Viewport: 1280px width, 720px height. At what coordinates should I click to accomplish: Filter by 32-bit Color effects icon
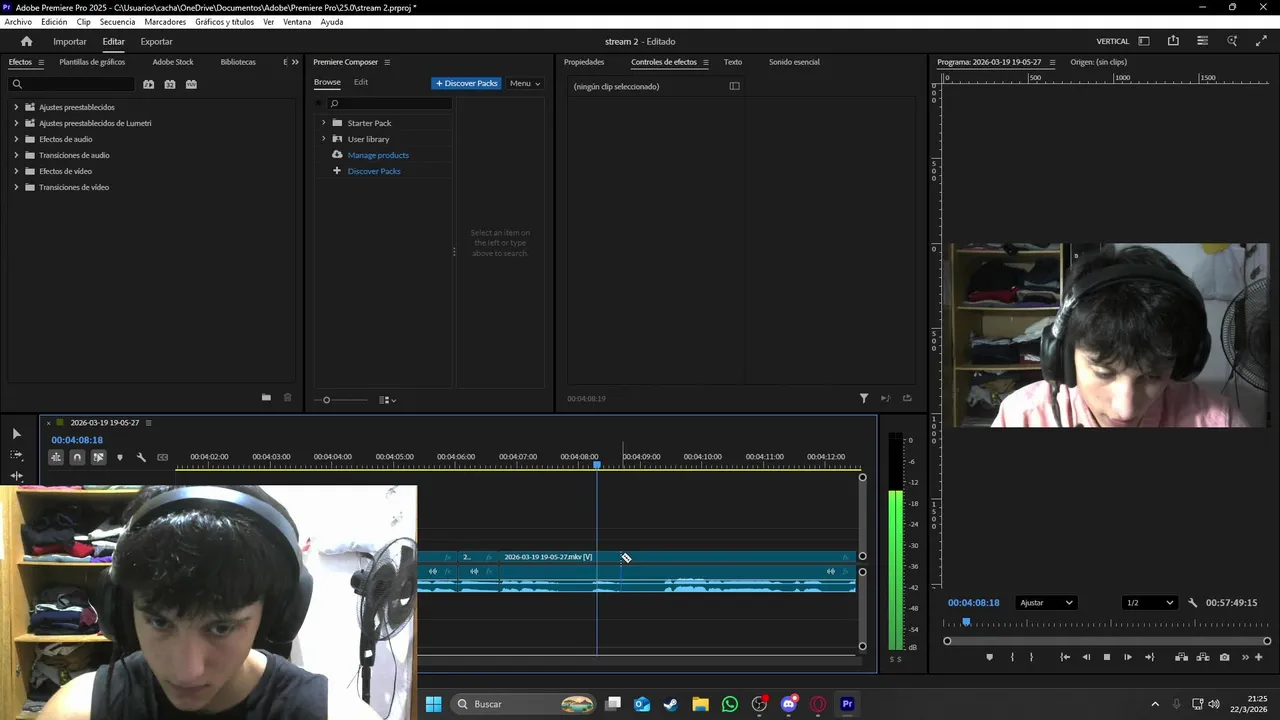(x=170, y=84)
